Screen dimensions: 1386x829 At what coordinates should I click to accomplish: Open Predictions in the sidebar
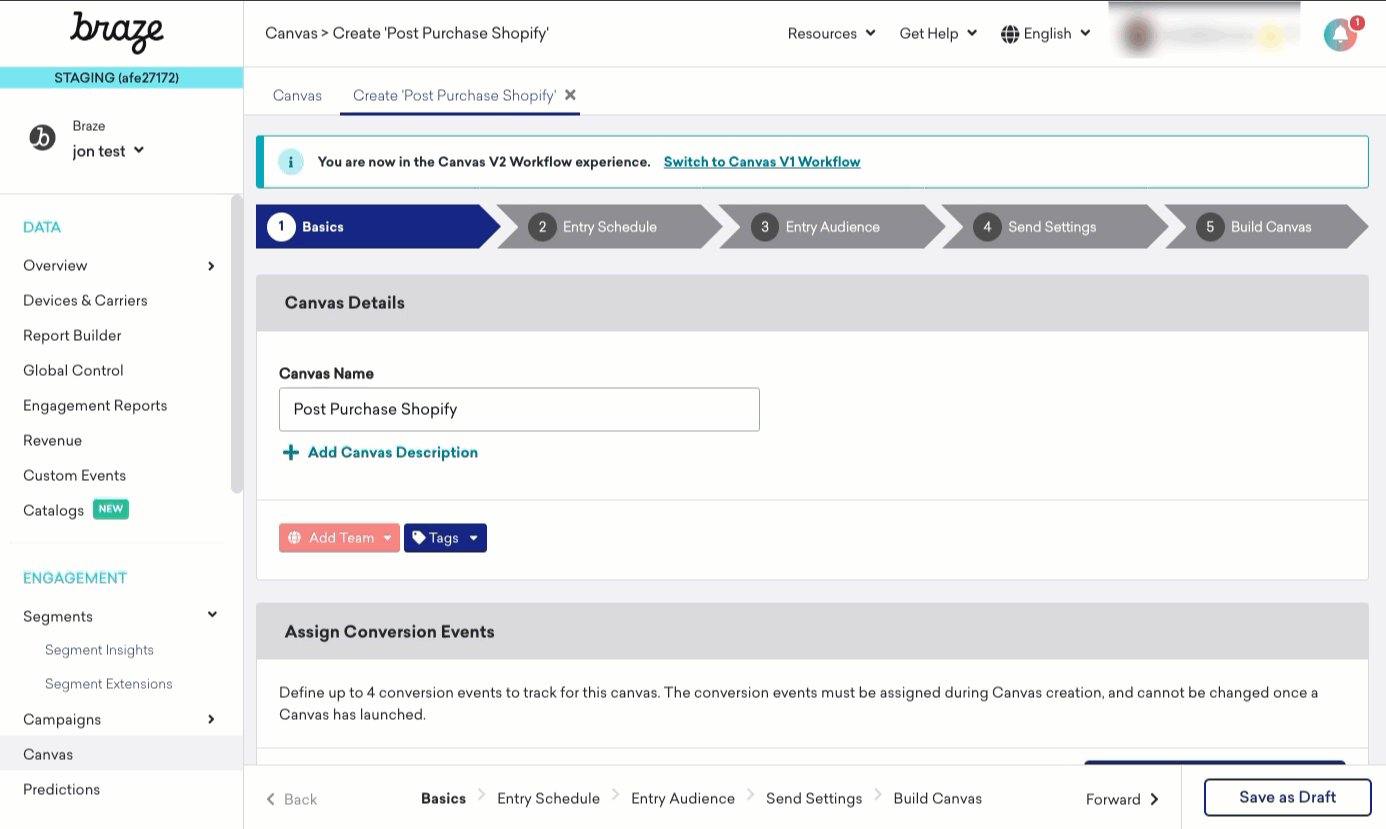(x=61, y=790)
